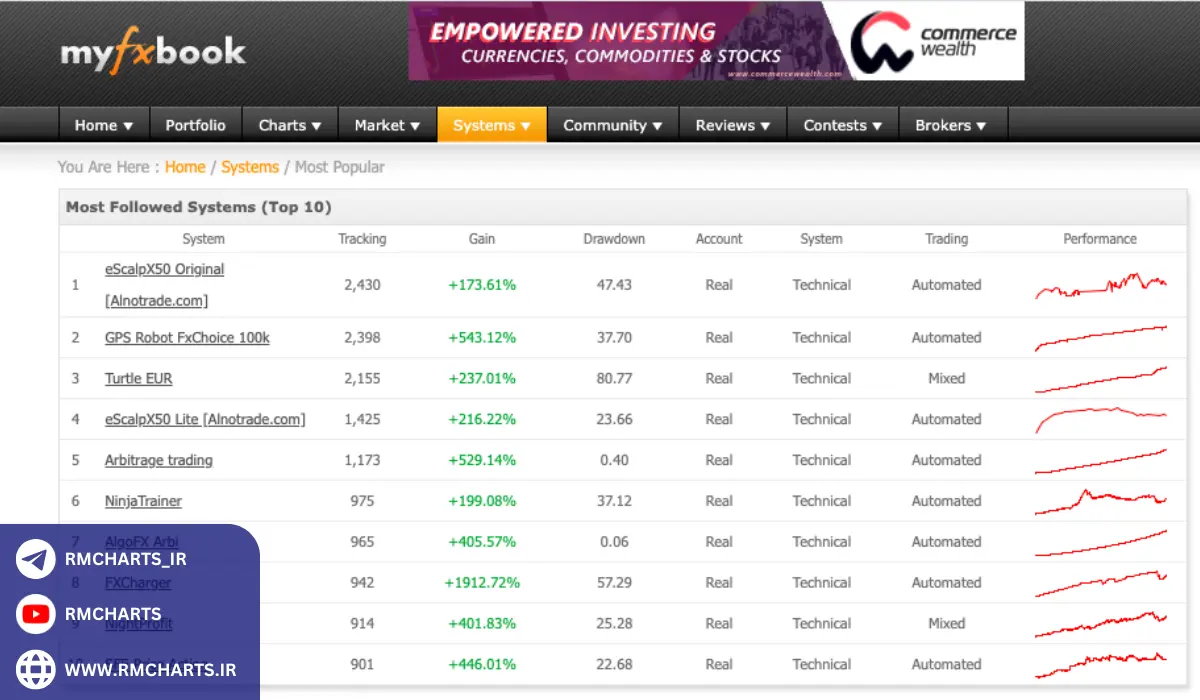Open the NinjaTrainer system link
Screen dimensions: 1200x700
(143, 501)
